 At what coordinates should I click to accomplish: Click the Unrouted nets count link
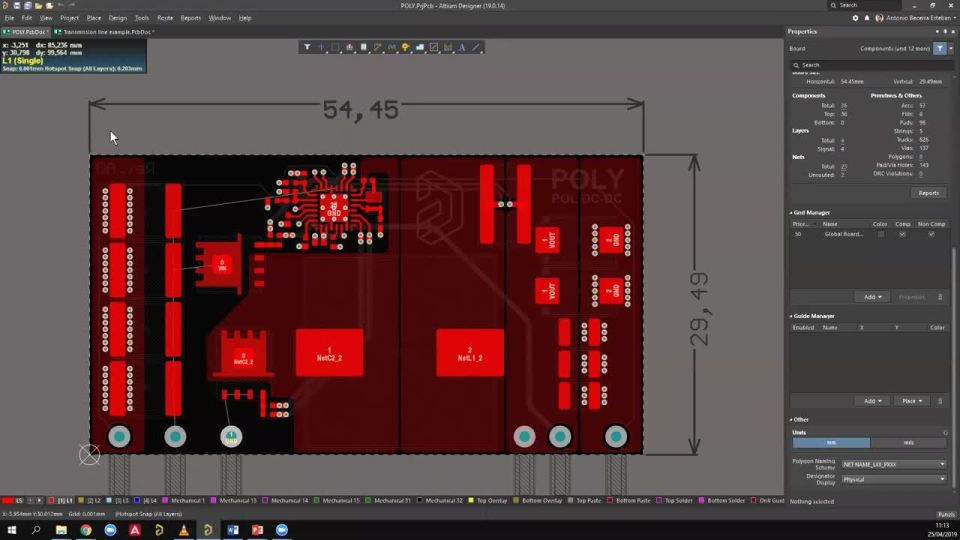(x=842, y=175)
